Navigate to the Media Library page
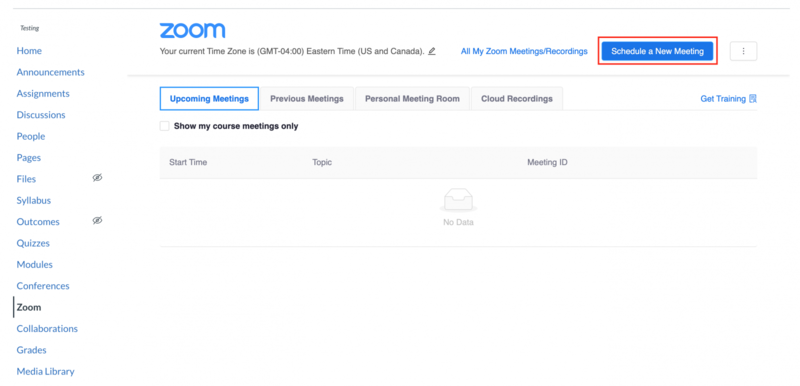 45,372
